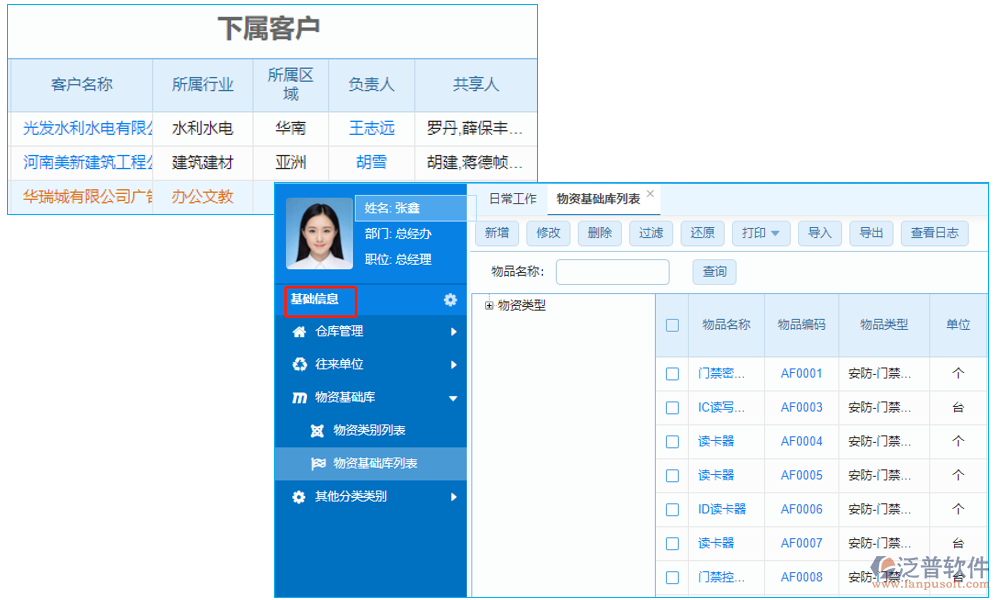Image resolution: width=1000 pixels, height=600 pixels.
Task: Open the 打印 dropdown arrow
Action: click(x=776, y=233)
